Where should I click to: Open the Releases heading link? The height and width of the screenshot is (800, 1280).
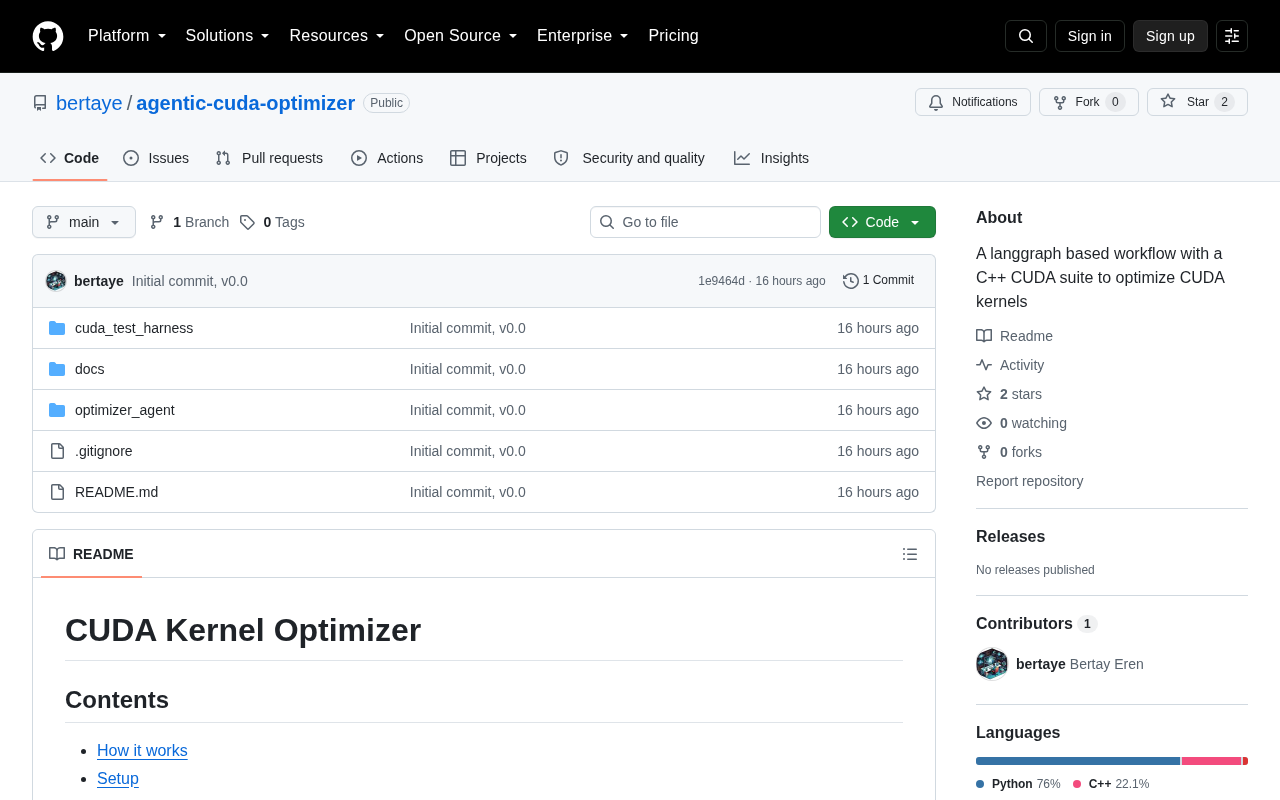point(1010,537)
